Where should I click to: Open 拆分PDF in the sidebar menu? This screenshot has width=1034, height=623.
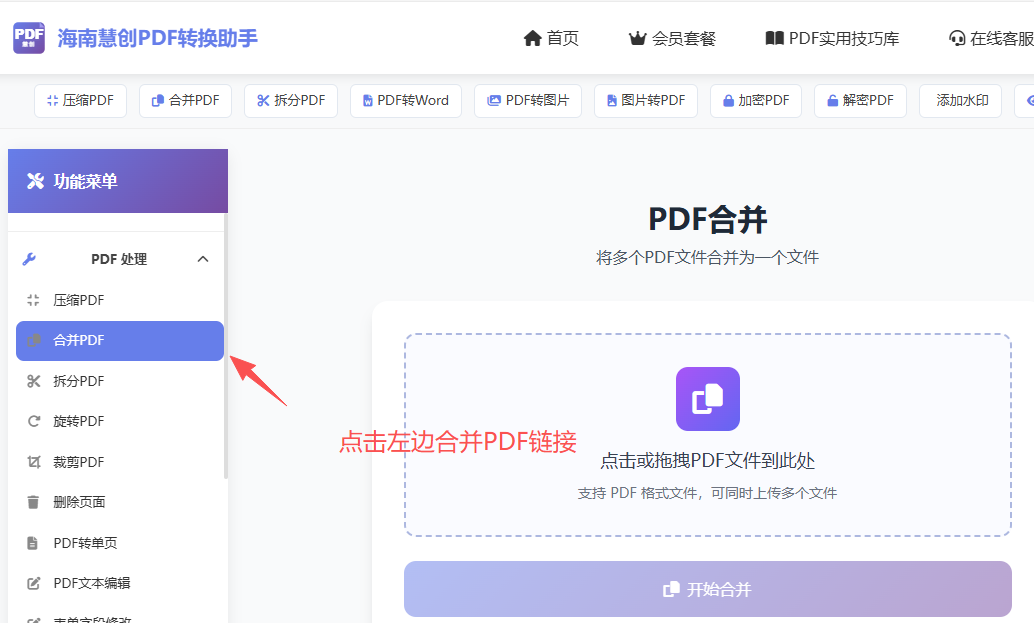pyautogui.click(x=119, y=381)
